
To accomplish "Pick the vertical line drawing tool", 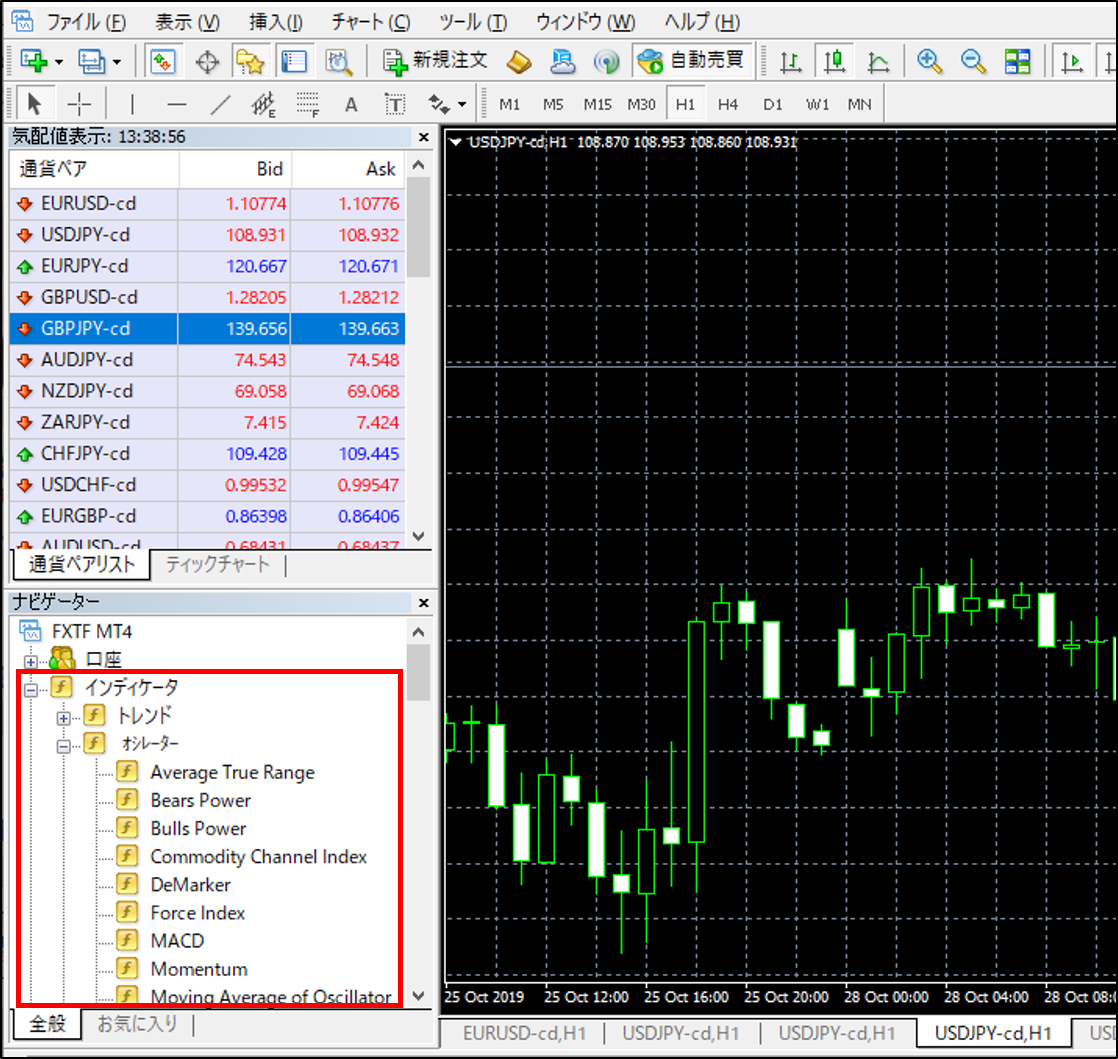I will (132, 105).
